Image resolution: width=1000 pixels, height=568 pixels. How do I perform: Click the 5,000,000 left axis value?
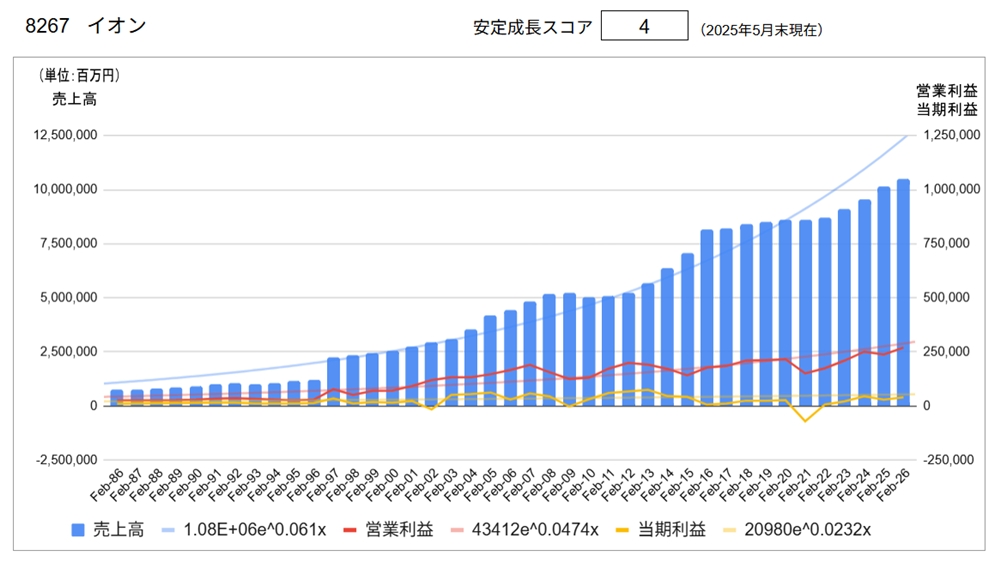pyautogui.click(x=69, y=298)
